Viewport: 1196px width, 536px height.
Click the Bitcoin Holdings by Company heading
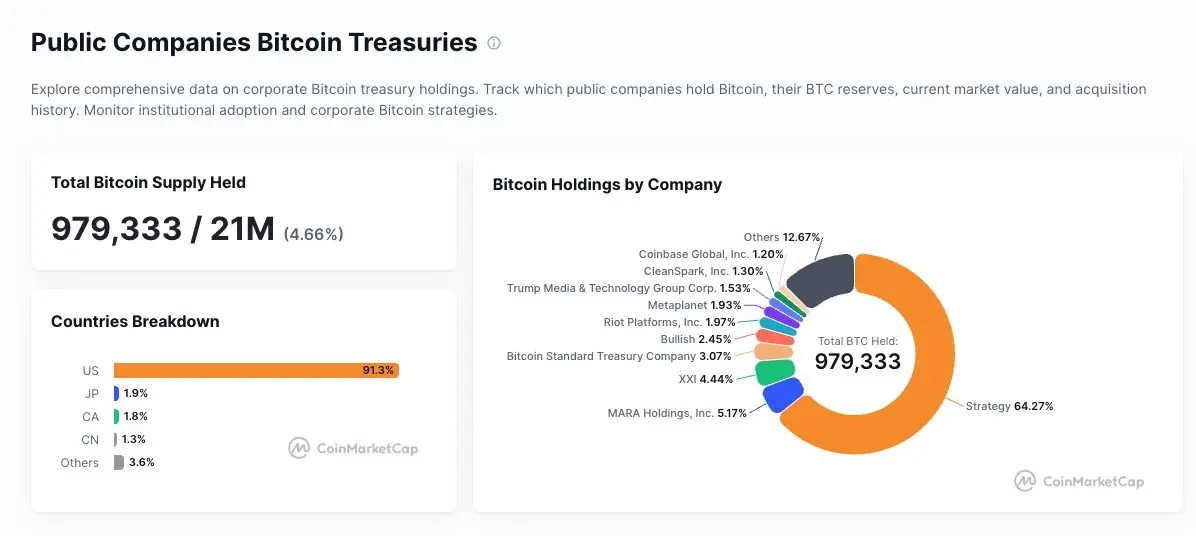(x=607, y=185)
